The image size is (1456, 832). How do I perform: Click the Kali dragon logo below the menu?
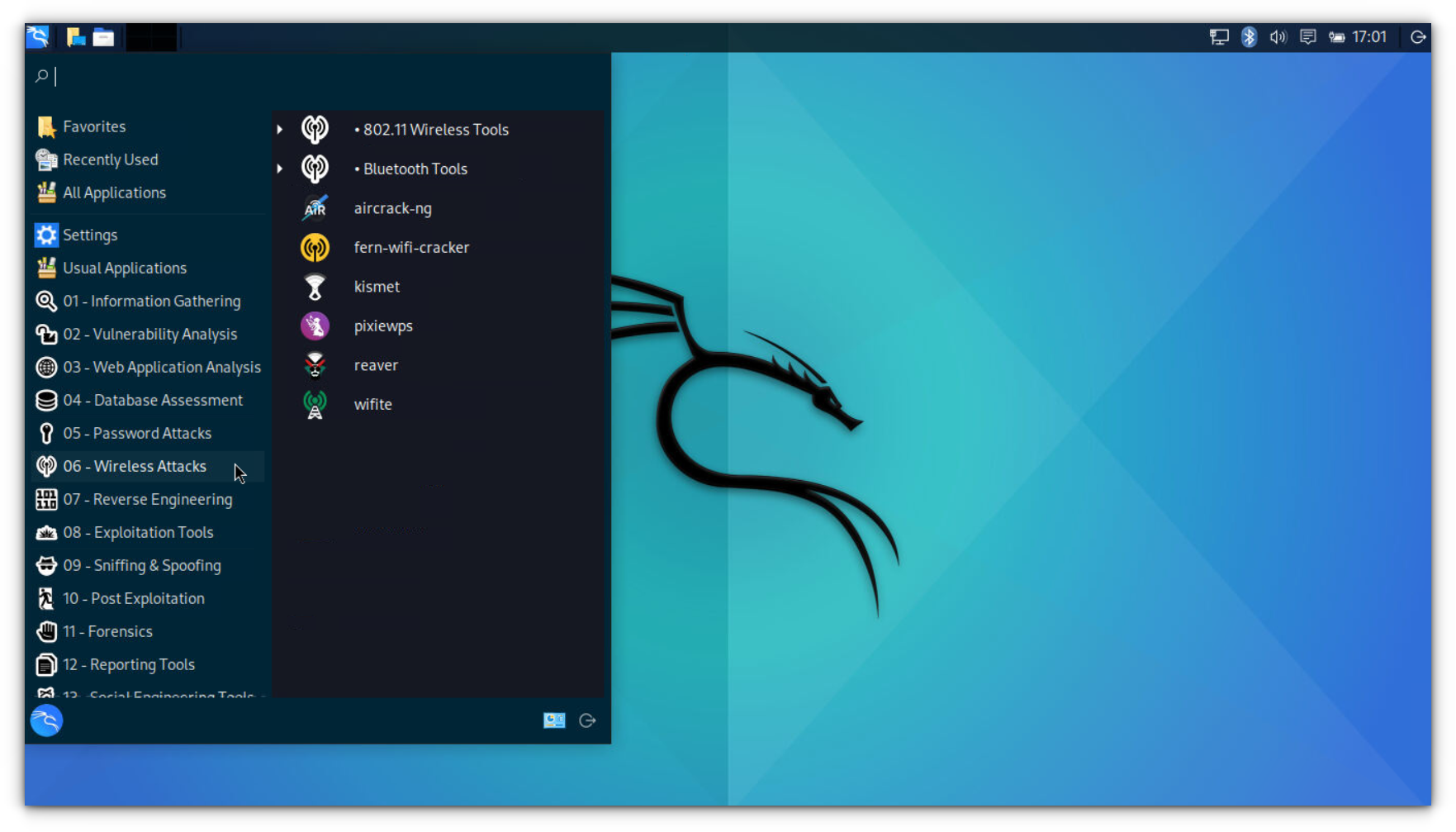[x=46, y=720]
